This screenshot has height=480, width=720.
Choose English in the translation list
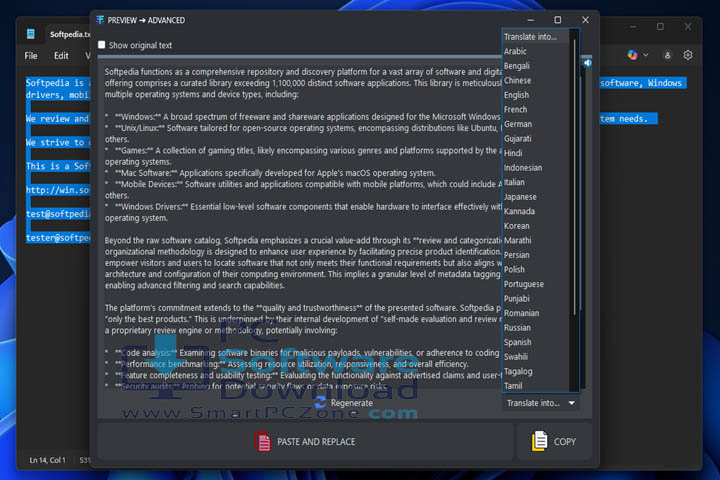pos(516,95)
